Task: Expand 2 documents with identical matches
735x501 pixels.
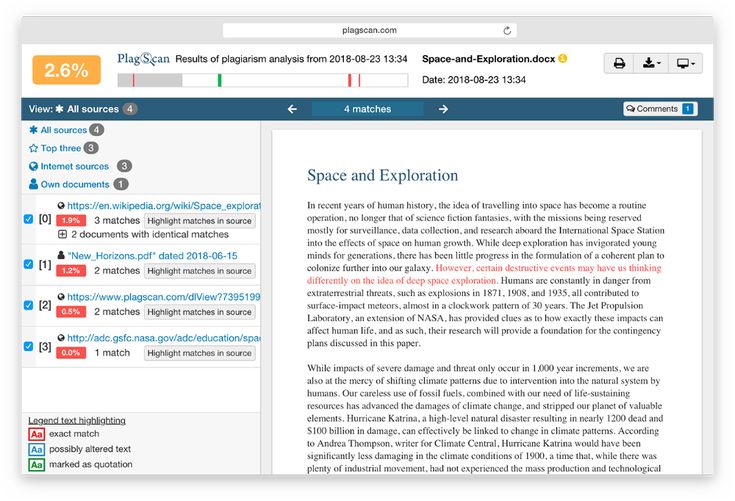Action: tap(62, 234)
